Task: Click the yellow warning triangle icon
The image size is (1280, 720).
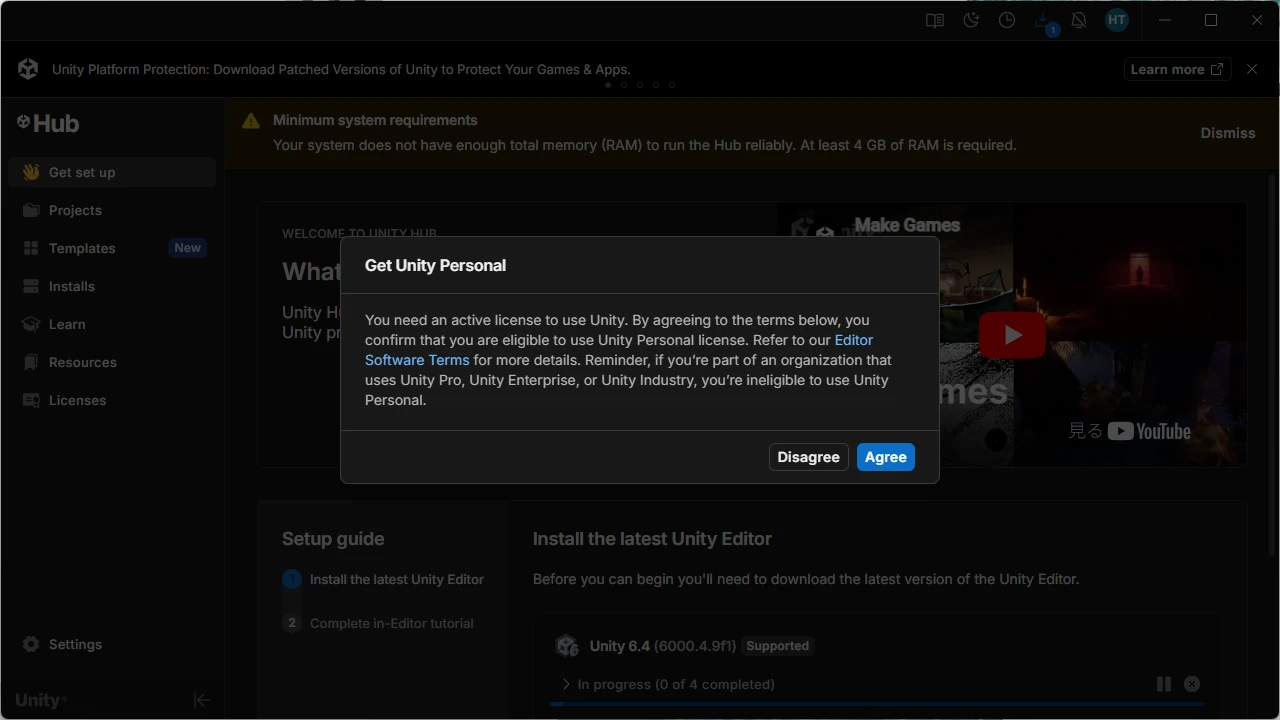Action: 251,121
